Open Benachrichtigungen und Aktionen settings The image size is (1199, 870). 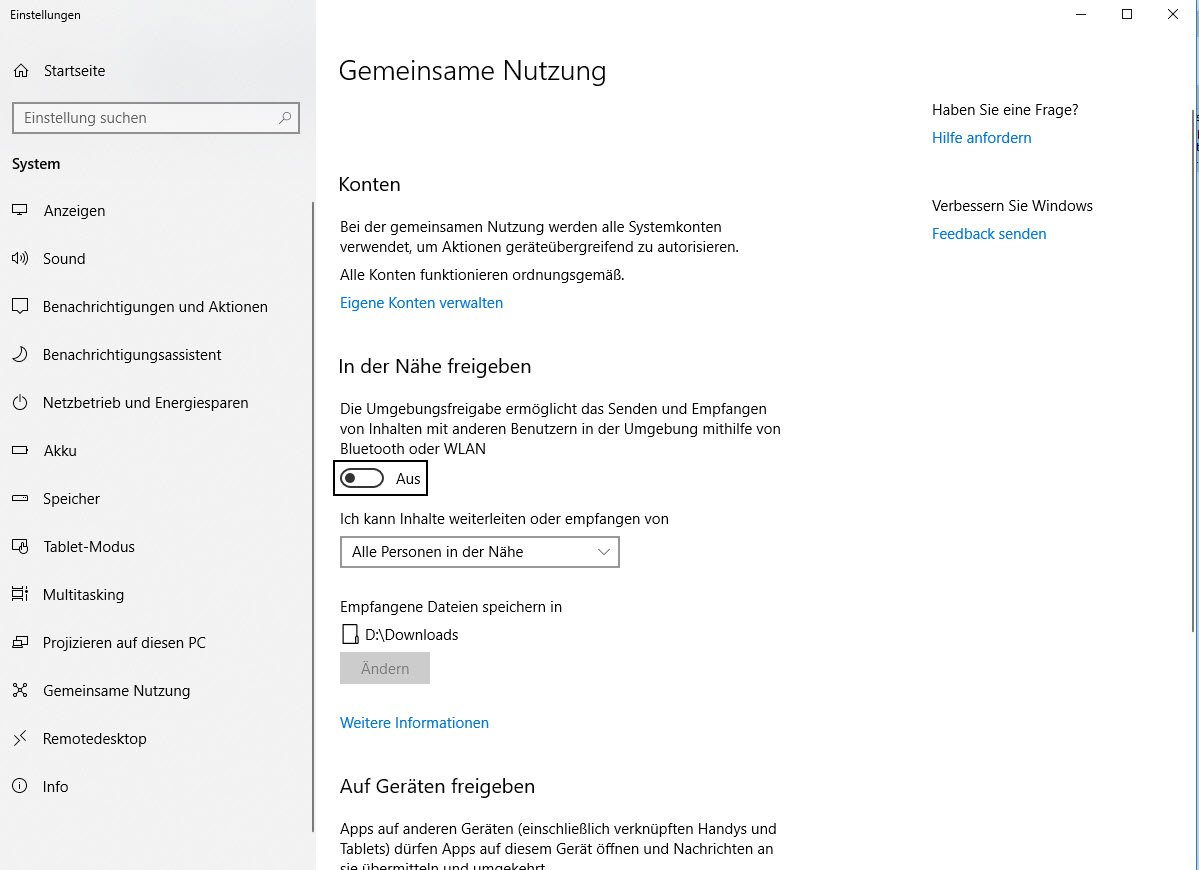[x=155, y=307]
